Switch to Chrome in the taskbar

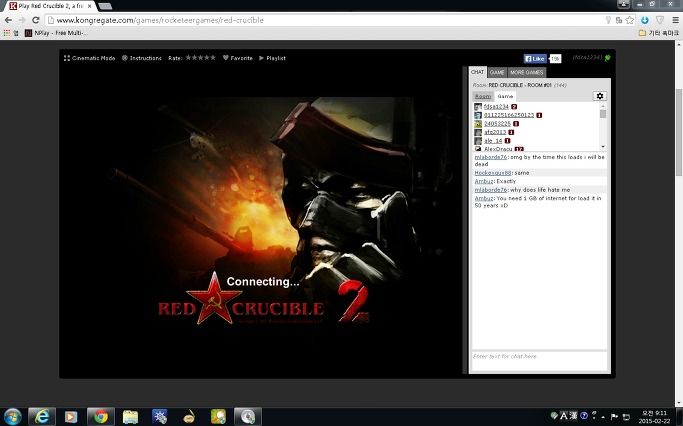coord(101,417)
